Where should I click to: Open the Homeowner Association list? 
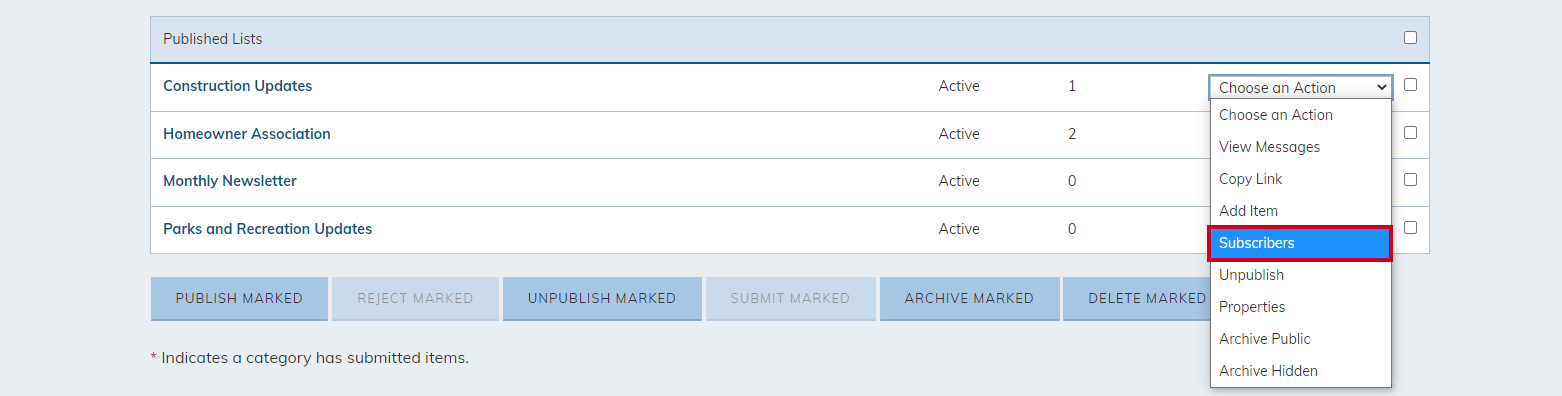247,134
